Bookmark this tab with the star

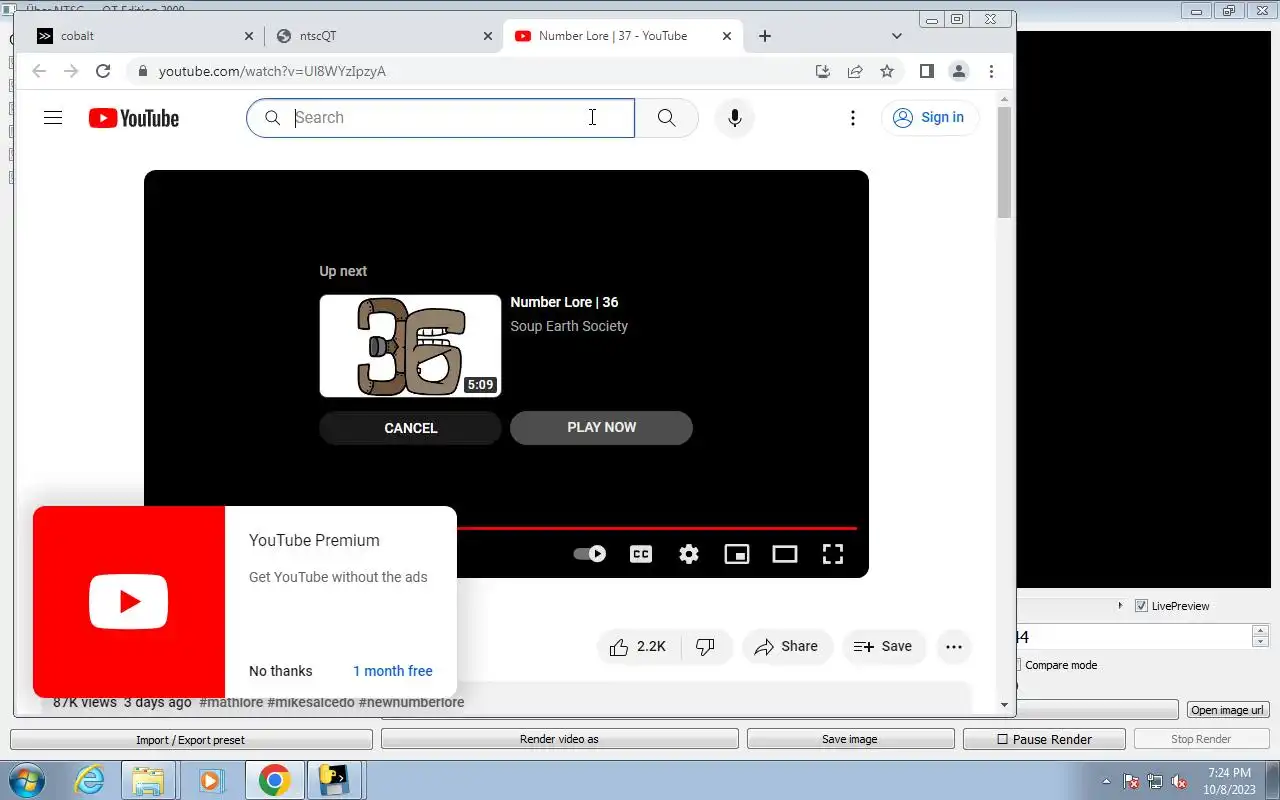(x=887, y=71)
